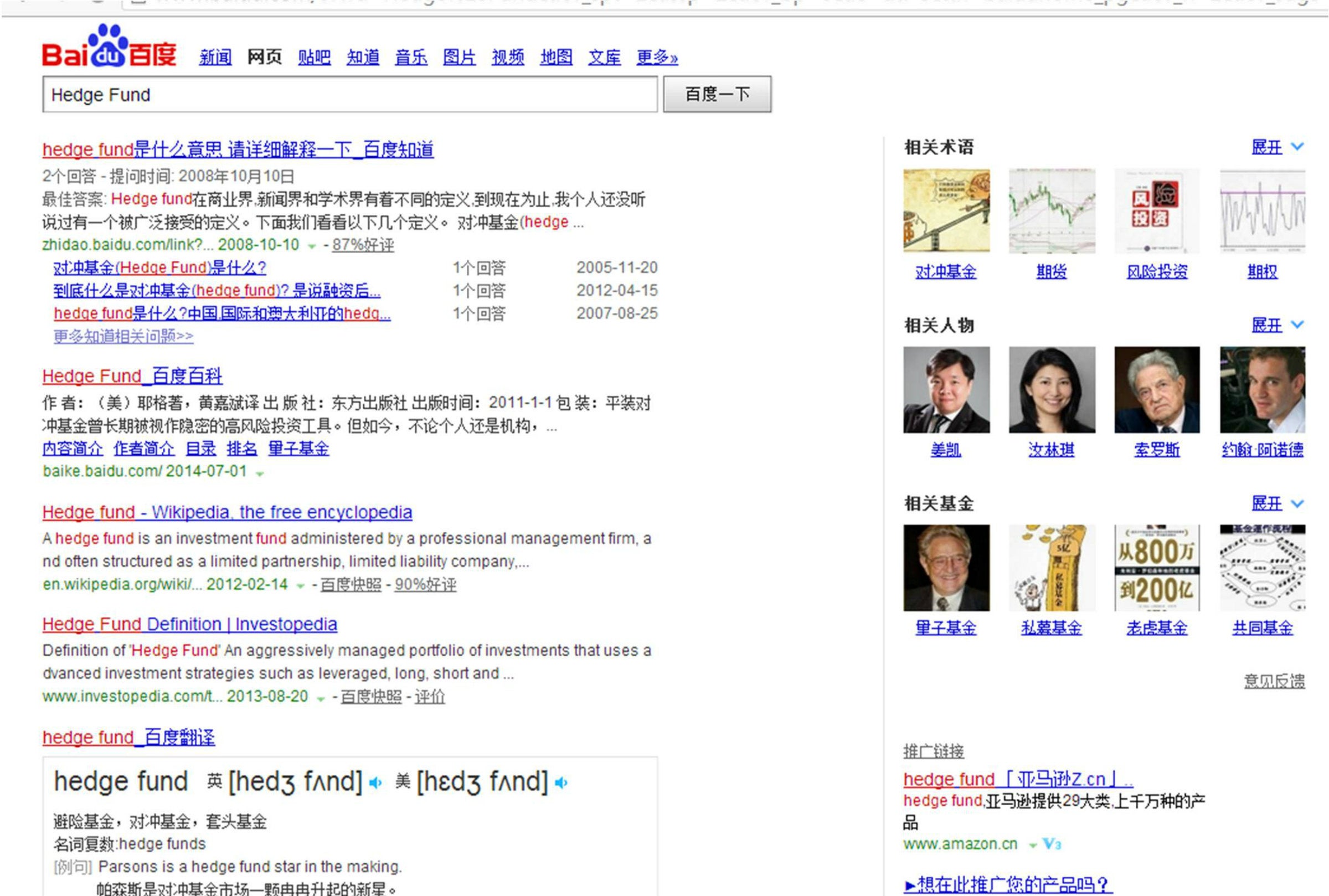Open the 90%好评 rating link
This screenshot has width=1329, height=896.
(426, 585)
